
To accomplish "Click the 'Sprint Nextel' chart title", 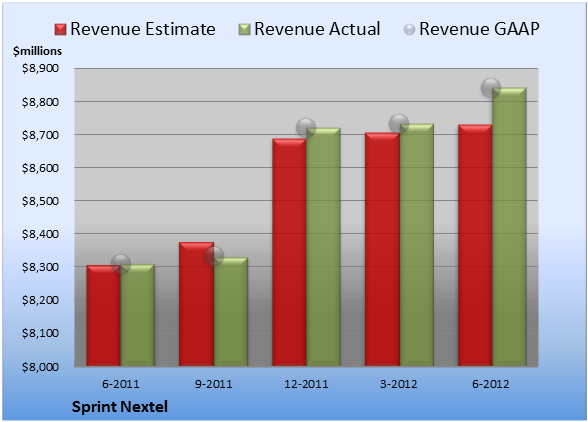I will pyautogui.click(x=120, y=407).
